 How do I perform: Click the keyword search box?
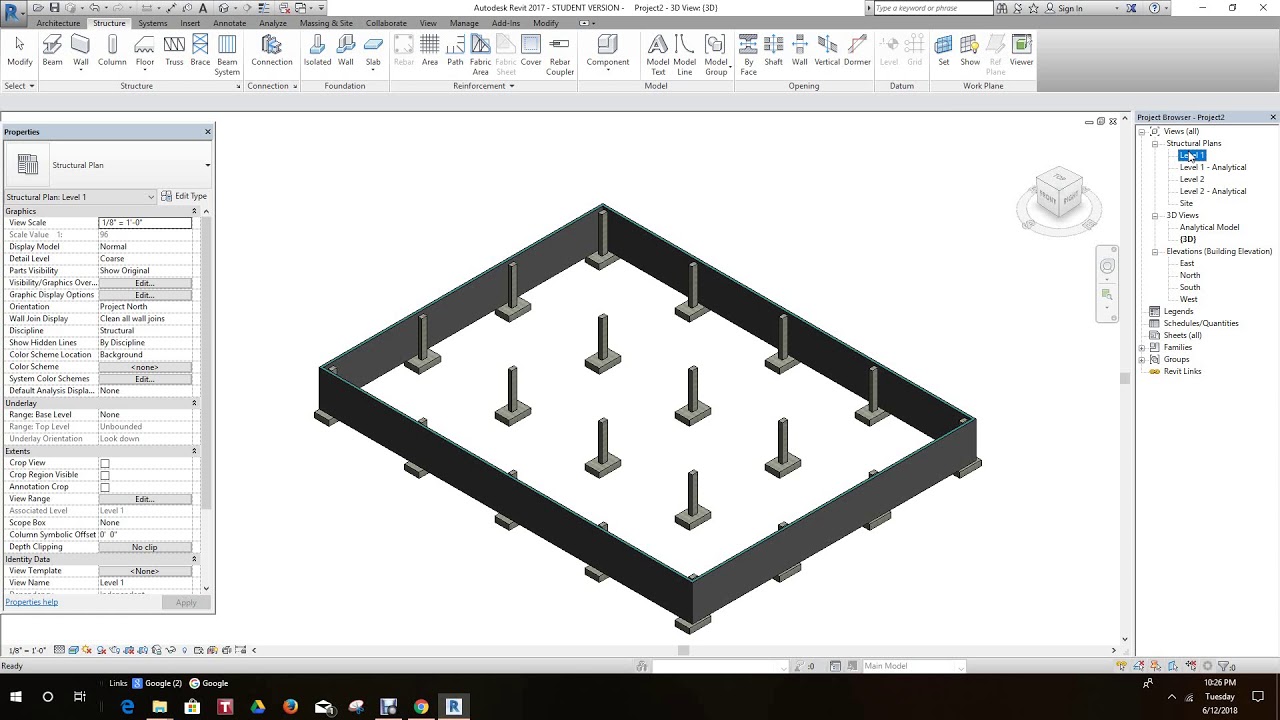coord(933,8)
